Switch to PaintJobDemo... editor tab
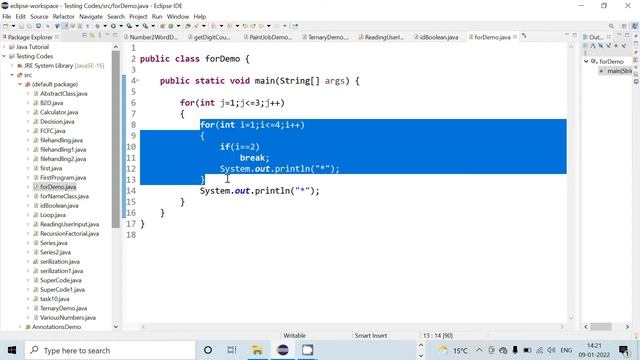 [268, 37]
